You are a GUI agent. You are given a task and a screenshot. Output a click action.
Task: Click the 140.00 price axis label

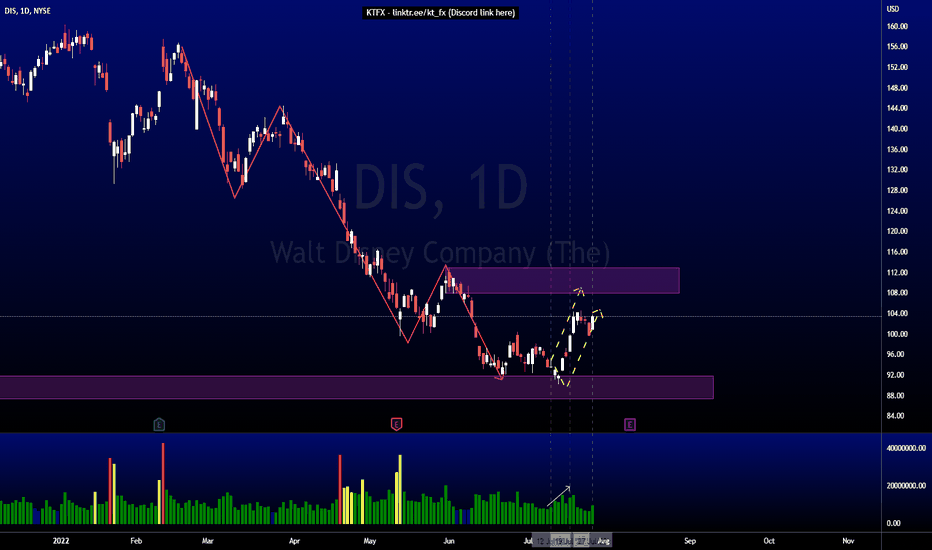point(897,128)
